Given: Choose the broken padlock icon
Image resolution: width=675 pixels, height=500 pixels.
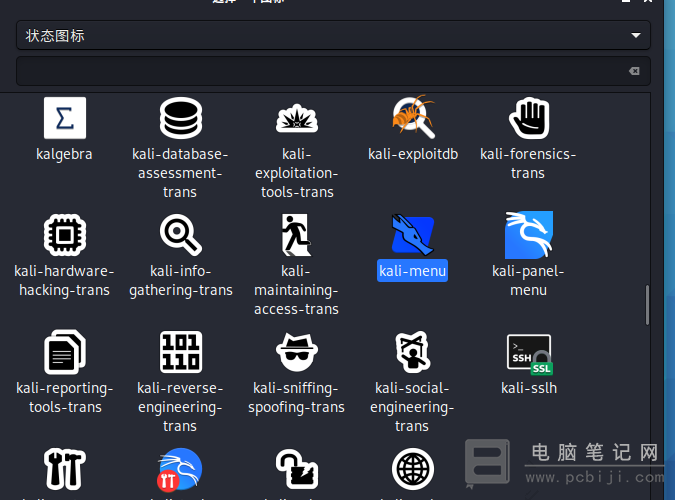Looking at the screenshot, I should tap(297, 469).
